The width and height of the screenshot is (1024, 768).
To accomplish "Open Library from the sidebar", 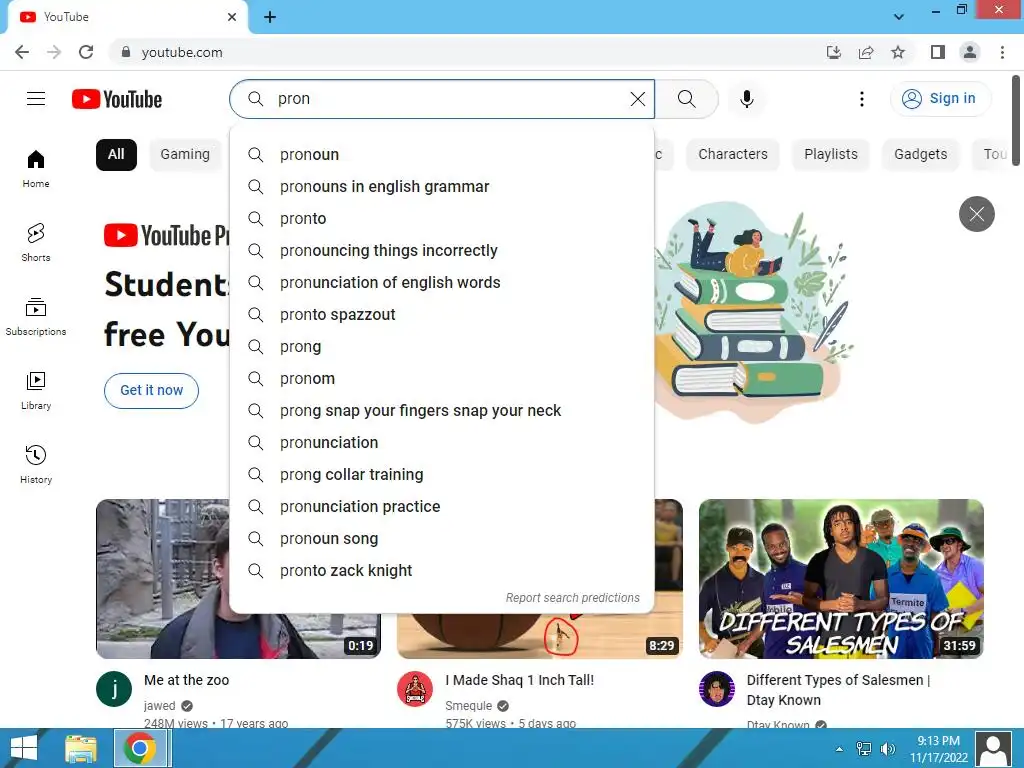I will click(36, 391).
